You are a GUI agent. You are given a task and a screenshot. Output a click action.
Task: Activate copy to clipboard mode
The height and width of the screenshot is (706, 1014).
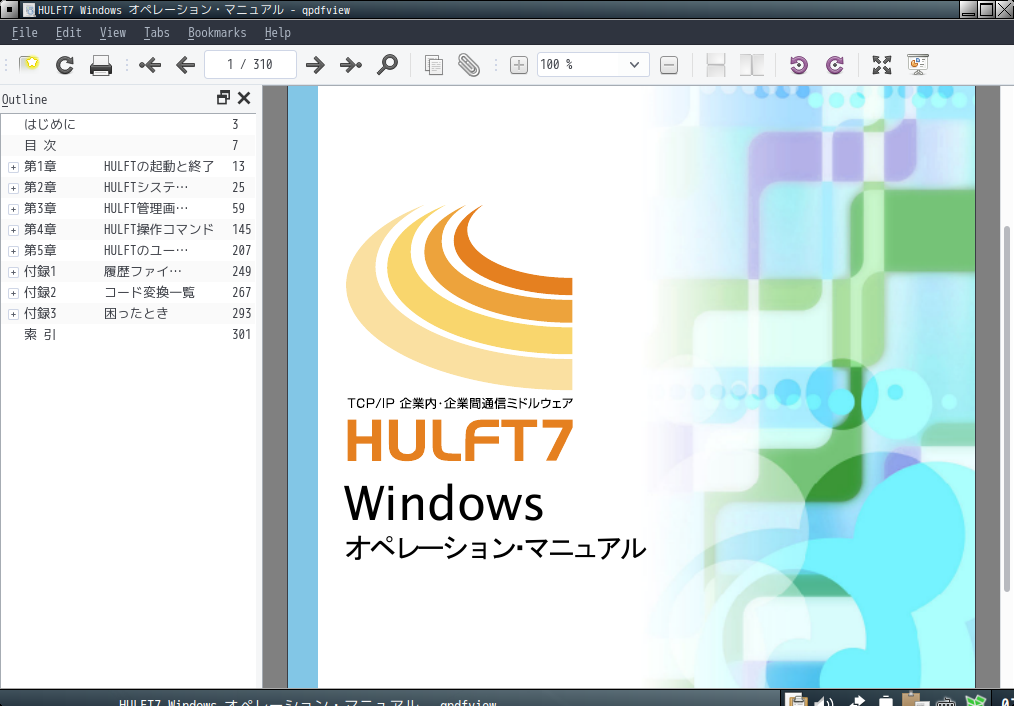click(x=433, y=65)
